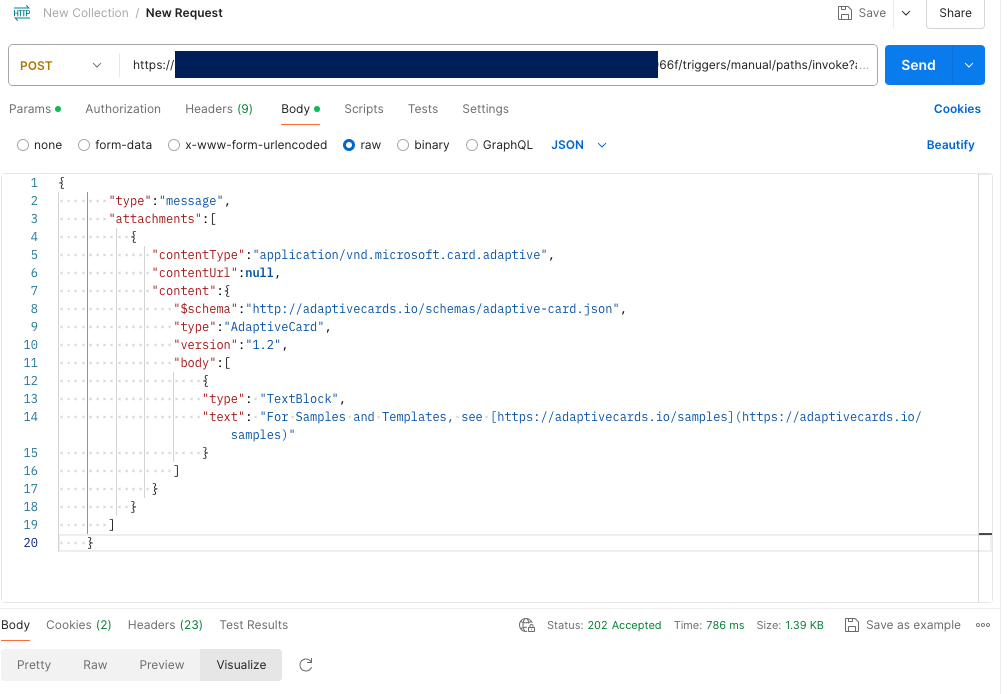The width and height of the screenshot is (1008, 694).
Task: Click the globe proxy icon near response status
Action: 527,625
